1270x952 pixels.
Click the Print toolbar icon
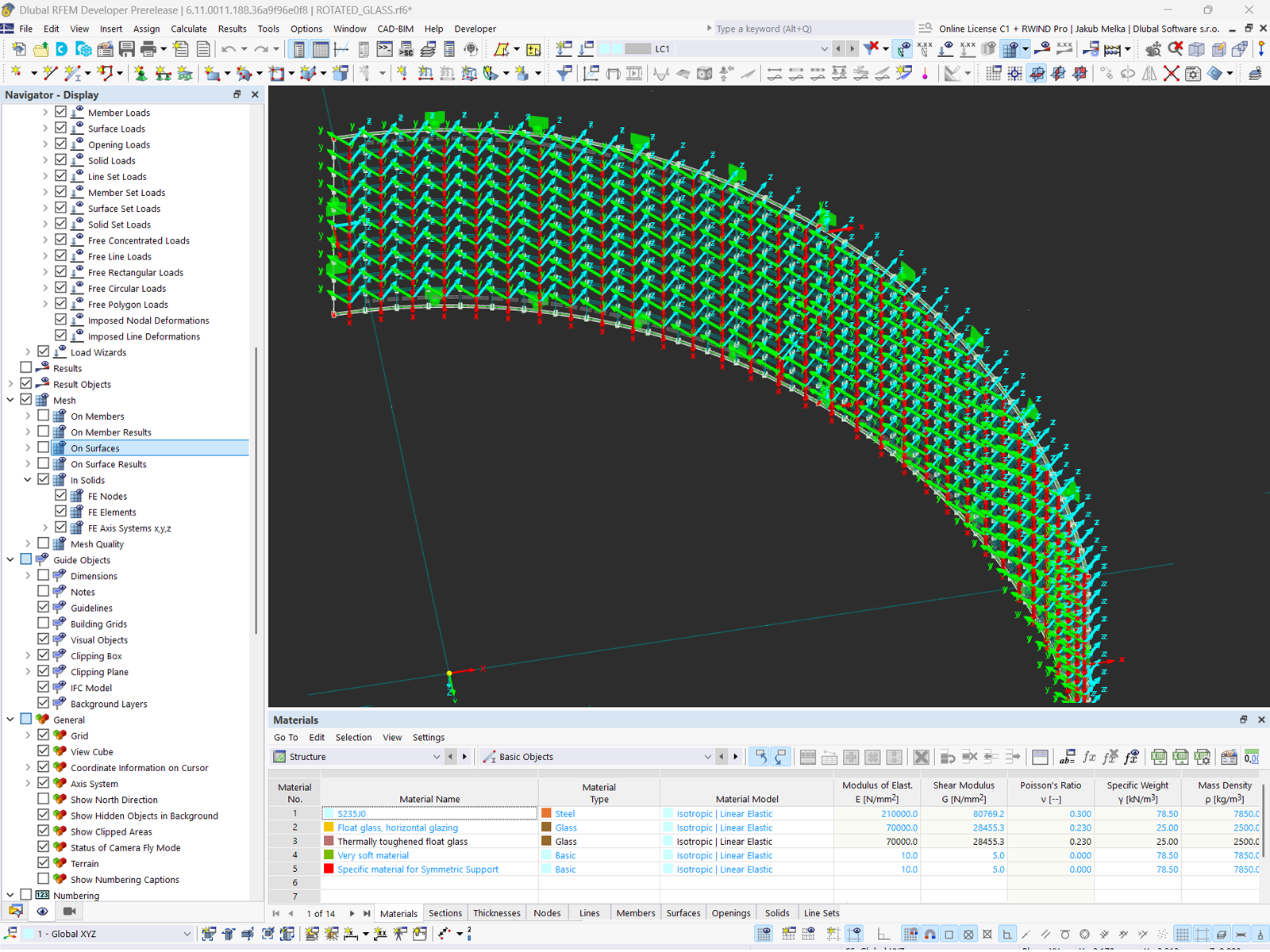click(148, 49)
